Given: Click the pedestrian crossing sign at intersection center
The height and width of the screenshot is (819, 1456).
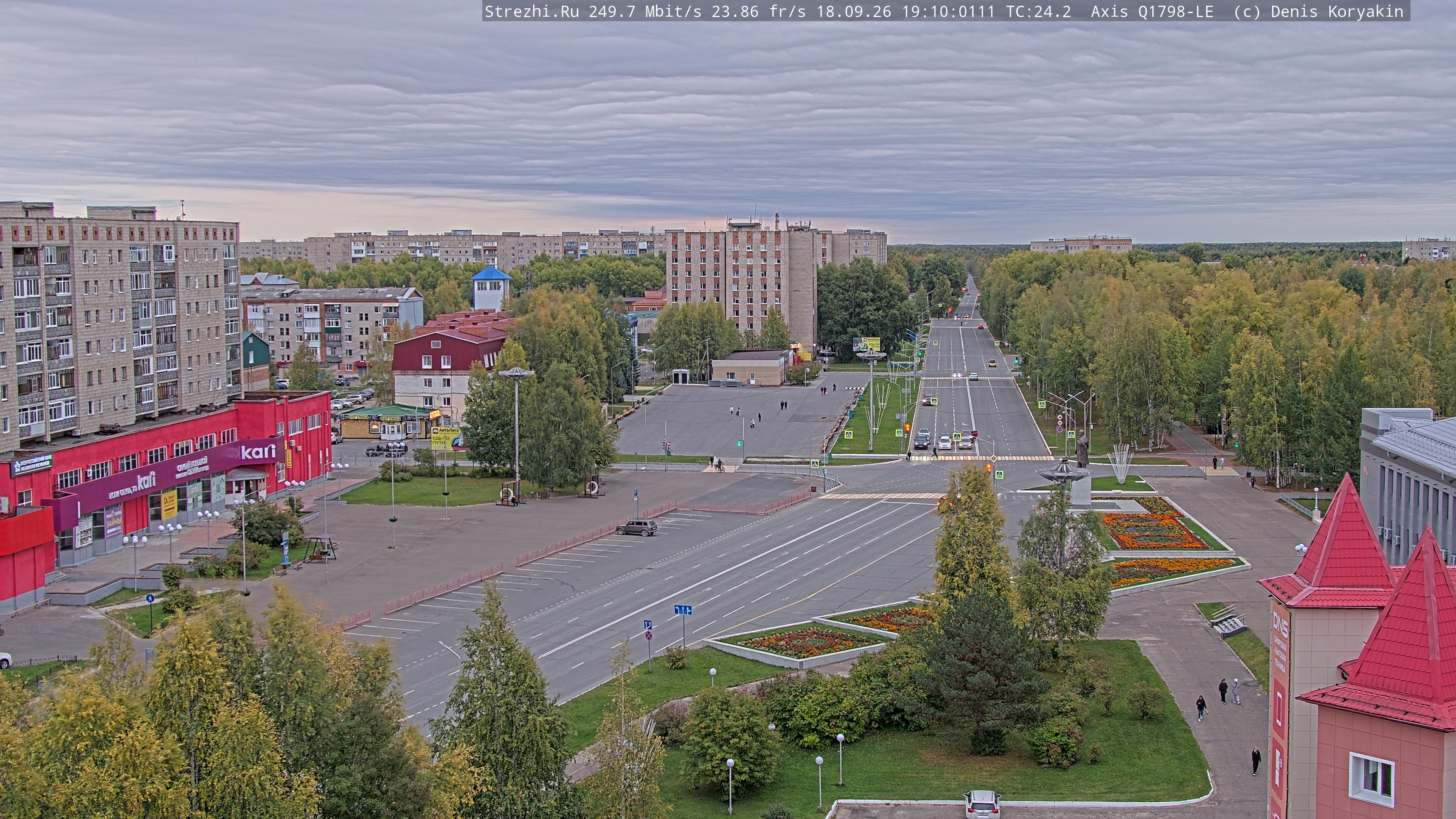Looking at the screenshot, I should pos(999,475).
